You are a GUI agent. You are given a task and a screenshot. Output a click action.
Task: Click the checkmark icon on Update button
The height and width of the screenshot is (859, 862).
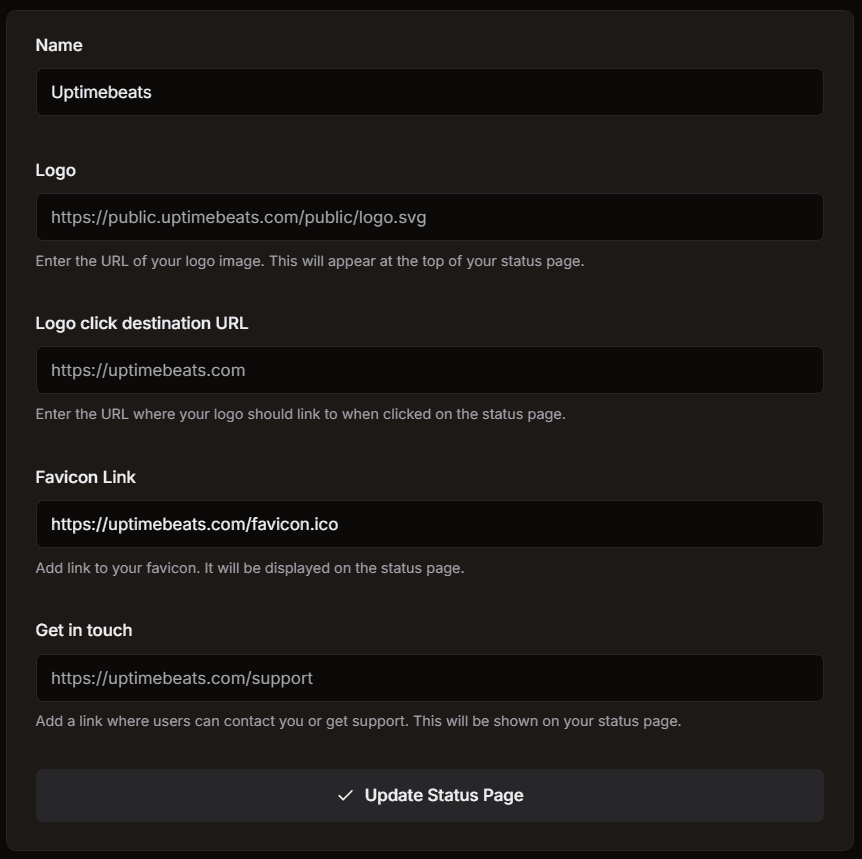[x=346, y=795]
